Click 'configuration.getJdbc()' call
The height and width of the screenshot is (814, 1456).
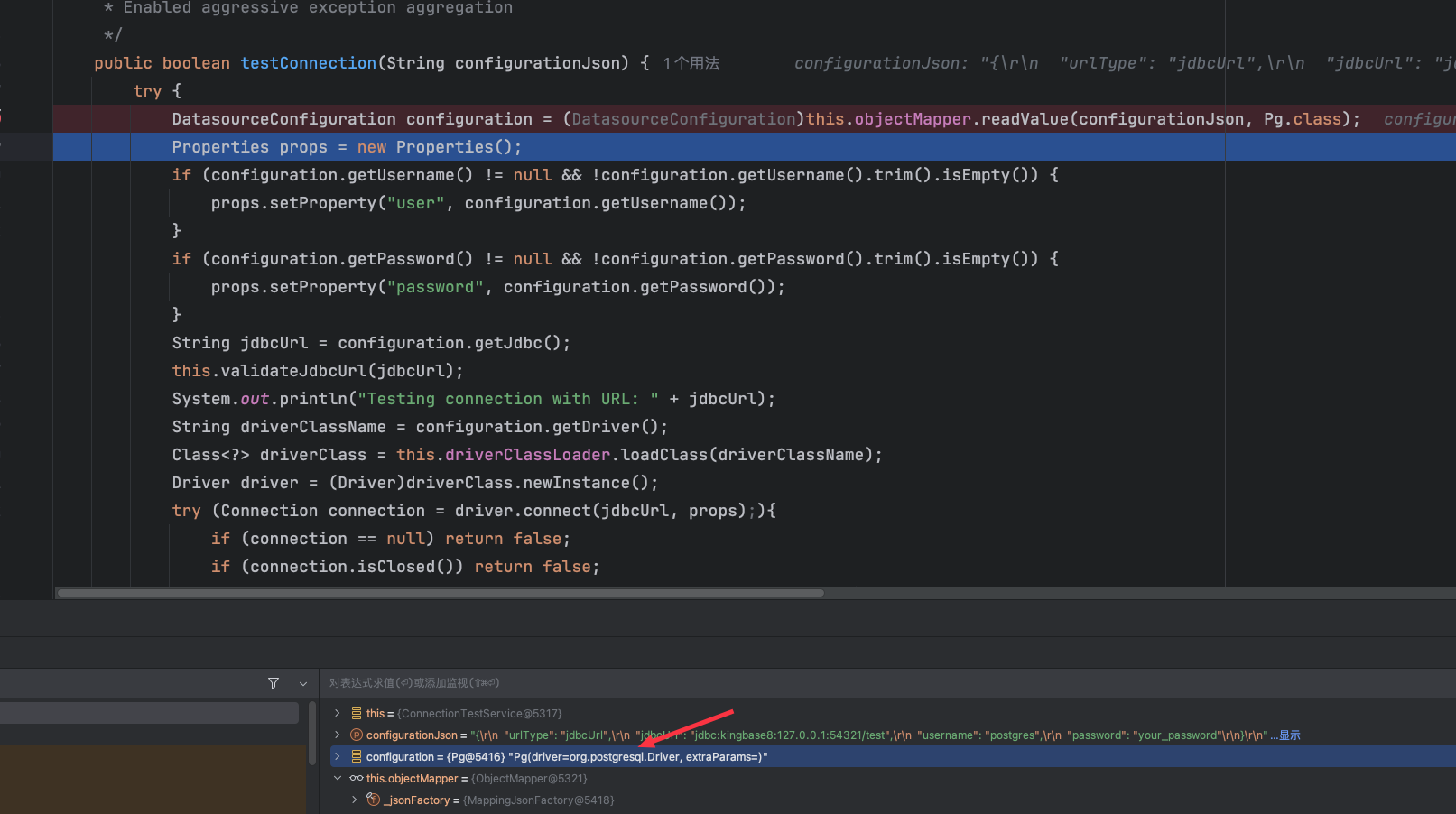click(450, 343)
